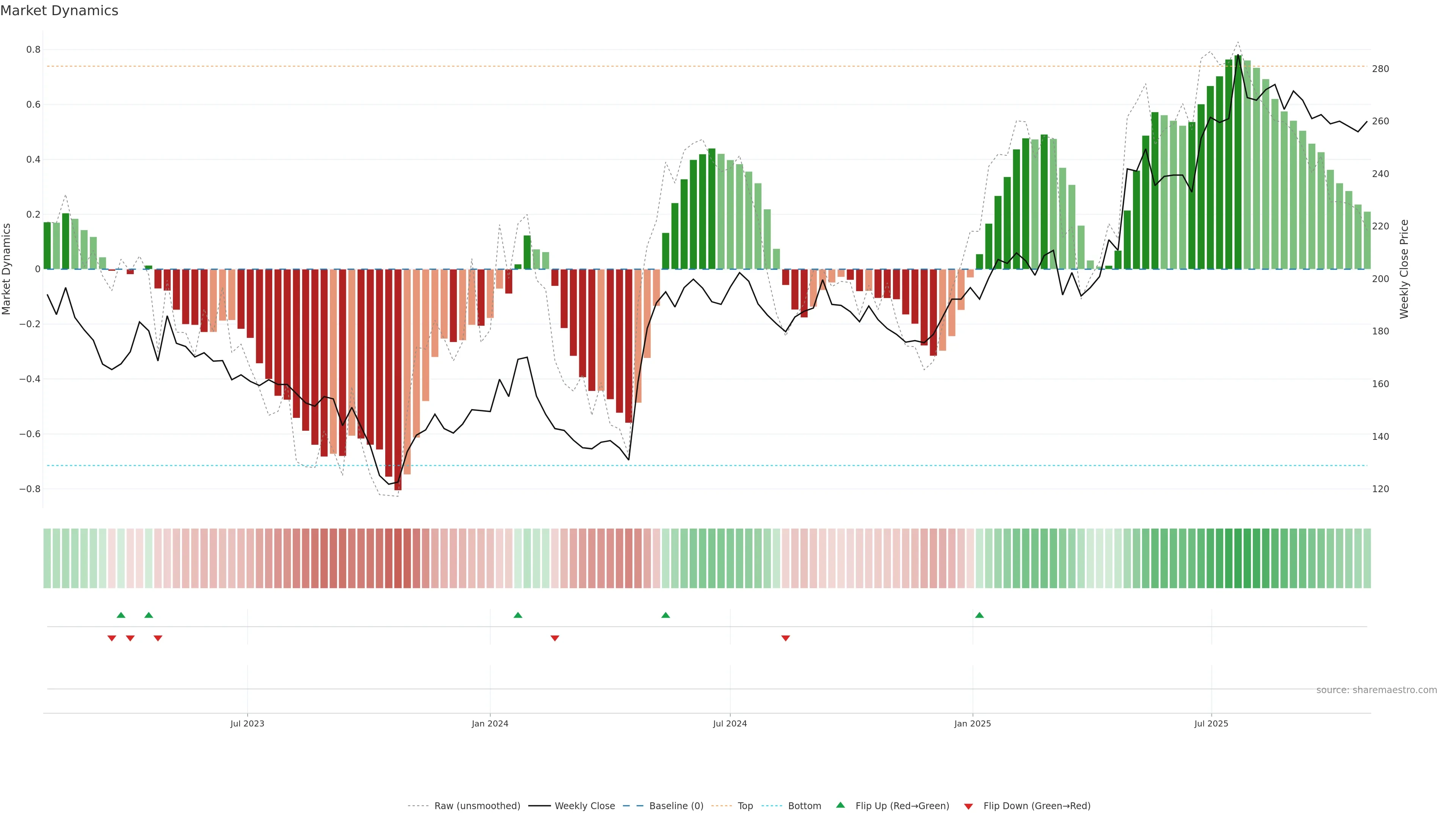Click the green flip-up marker before Jul 2024

[665, 615]
